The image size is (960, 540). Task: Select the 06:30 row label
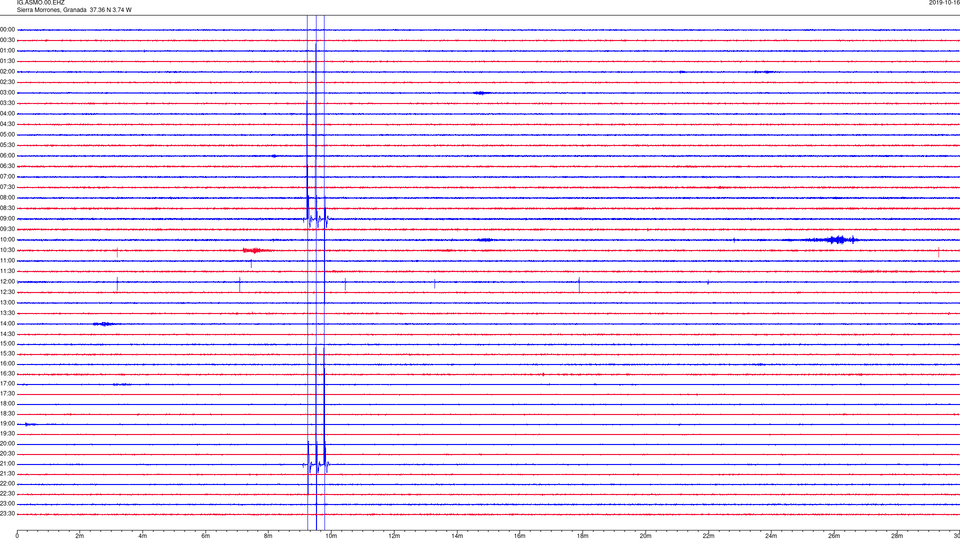(7, 167)
